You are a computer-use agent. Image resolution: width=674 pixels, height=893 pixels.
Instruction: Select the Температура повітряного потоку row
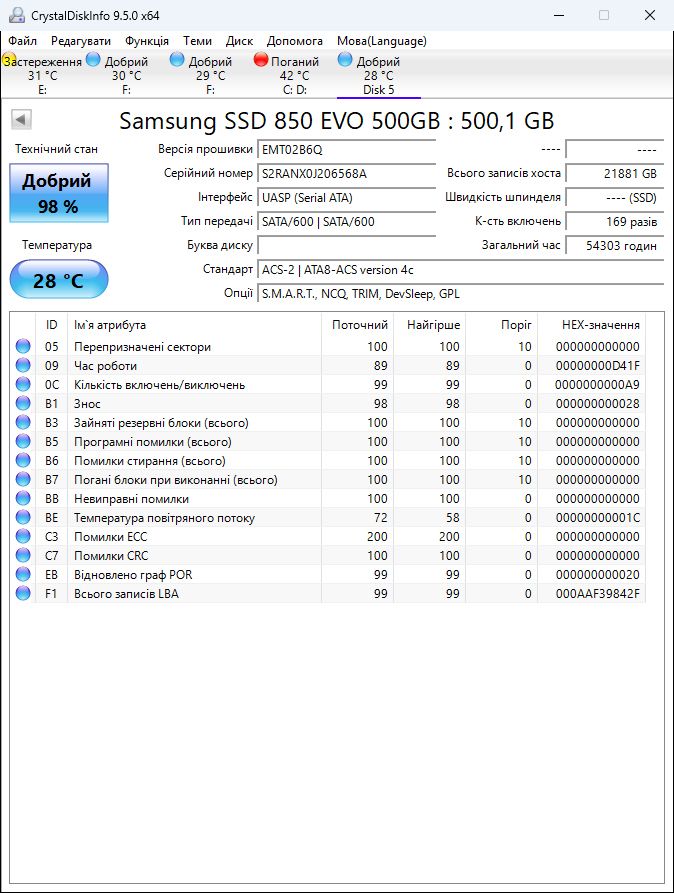click(328, 517)
